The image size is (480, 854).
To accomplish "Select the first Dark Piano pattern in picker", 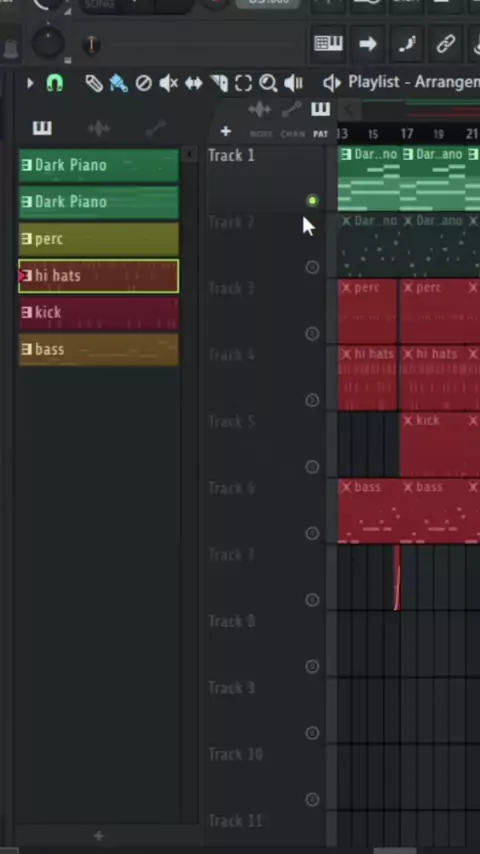I will point(99,165).
